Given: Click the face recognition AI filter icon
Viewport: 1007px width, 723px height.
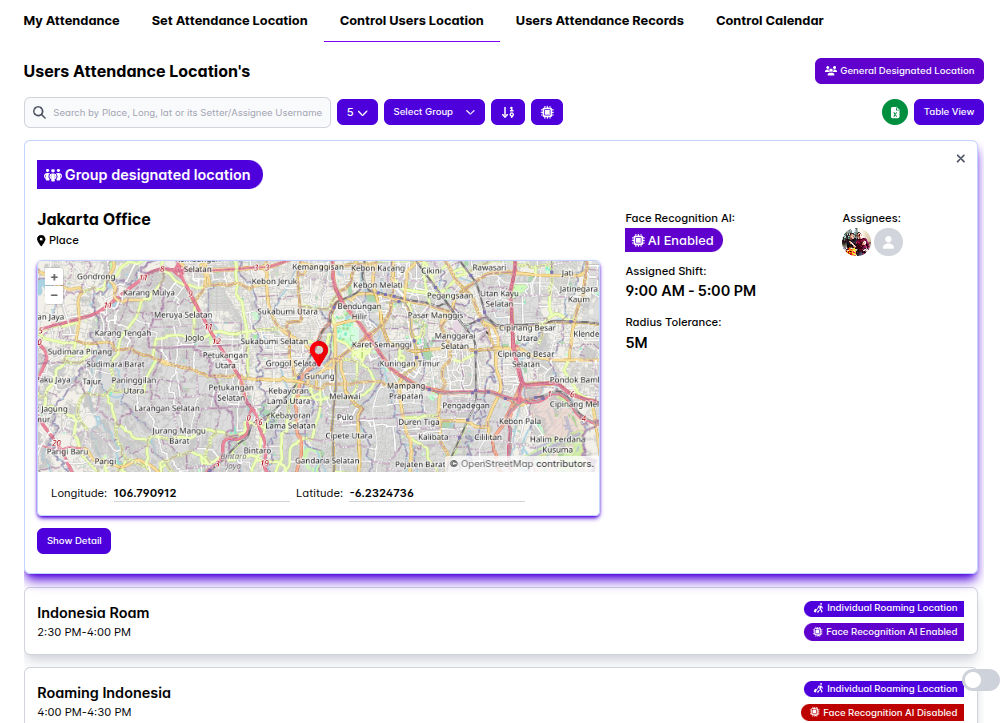Looking at the screenshot, I should [547, 112].
